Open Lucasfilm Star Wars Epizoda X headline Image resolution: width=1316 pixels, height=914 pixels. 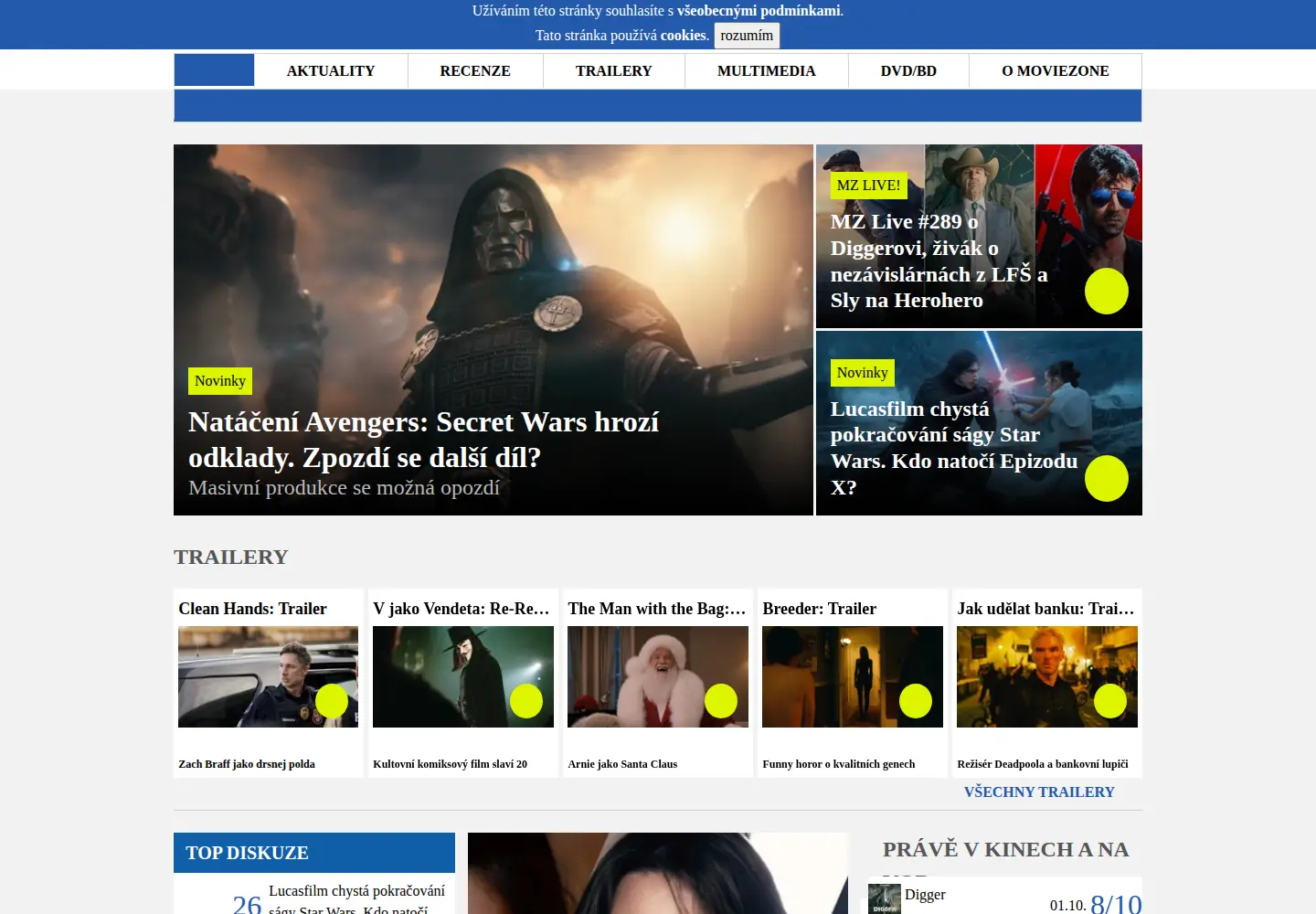954,448
